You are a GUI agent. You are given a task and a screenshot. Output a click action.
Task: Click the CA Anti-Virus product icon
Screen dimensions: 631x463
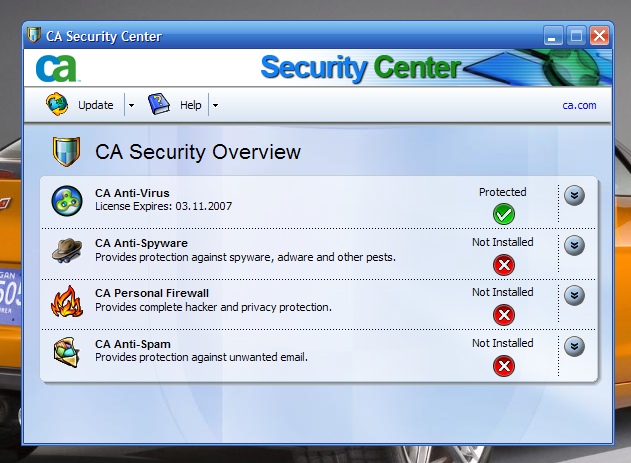click(67, 200)
